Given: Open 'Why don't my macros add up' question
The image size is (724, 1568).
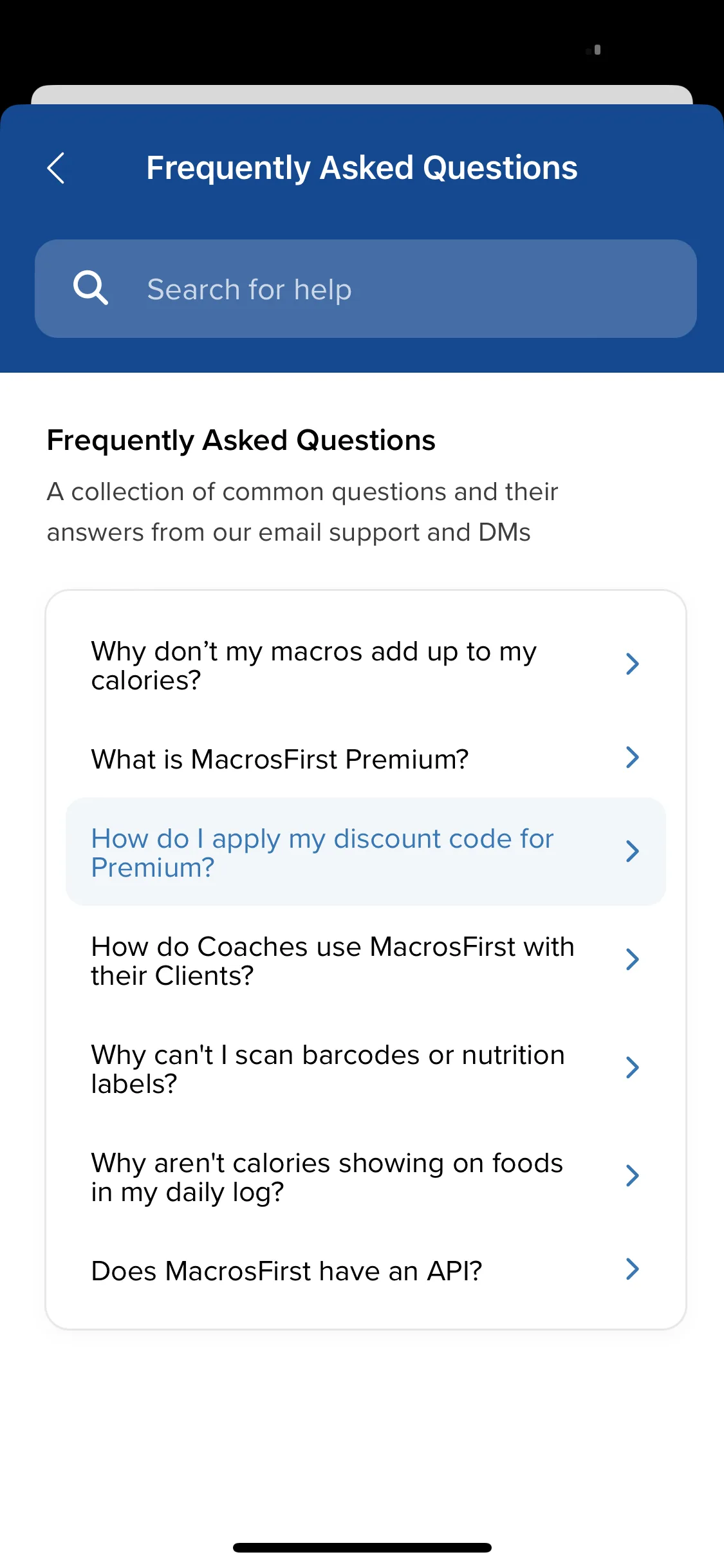Looking at the screenshot, I should (x=366, y=666).
